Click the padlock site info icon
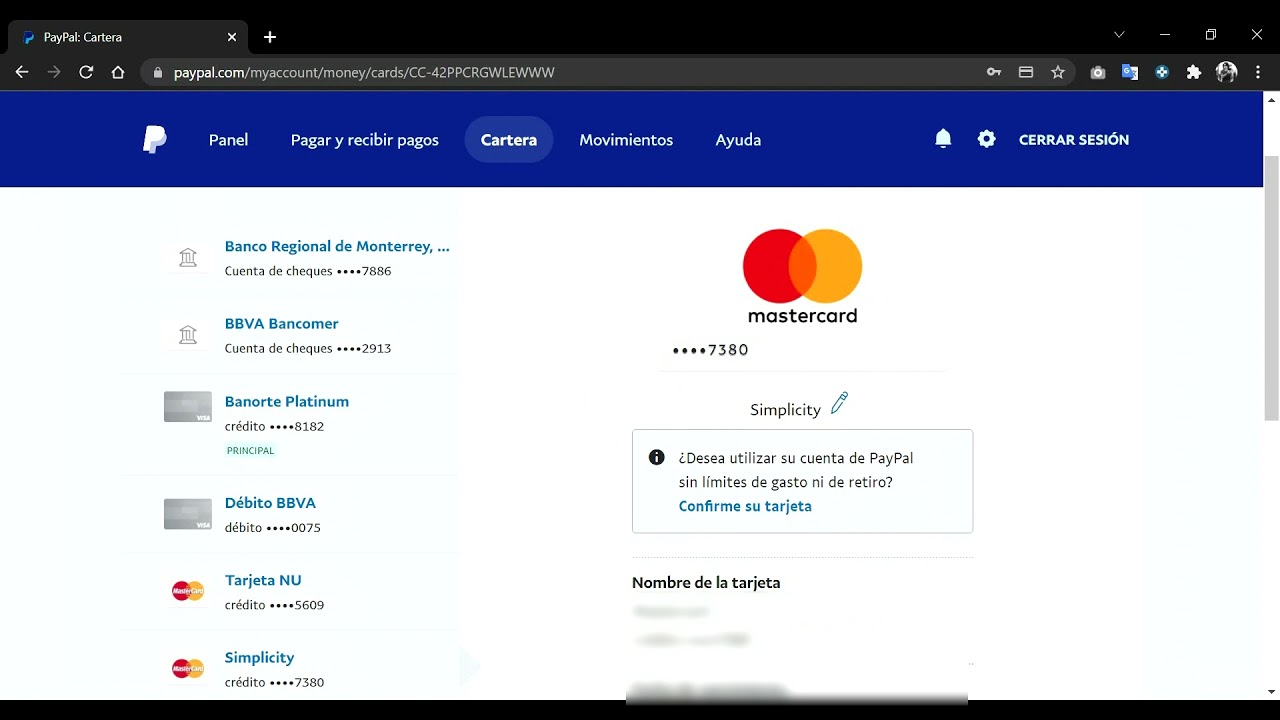Image resolution: width=1280 pixels, height=720 pixels. click(x=157, y=73)
